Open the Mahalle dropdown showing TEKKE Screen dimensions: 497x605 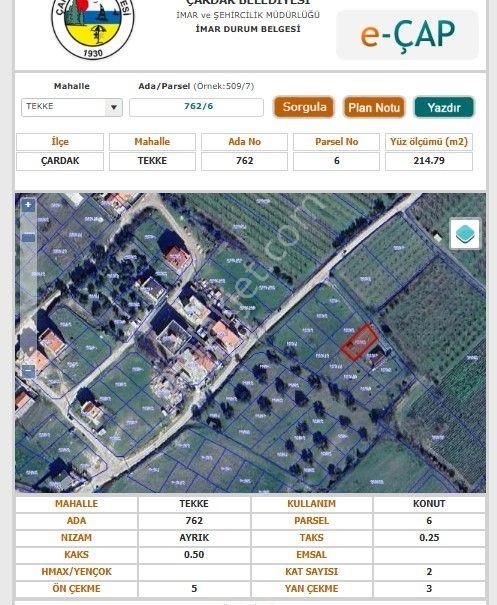72,107
